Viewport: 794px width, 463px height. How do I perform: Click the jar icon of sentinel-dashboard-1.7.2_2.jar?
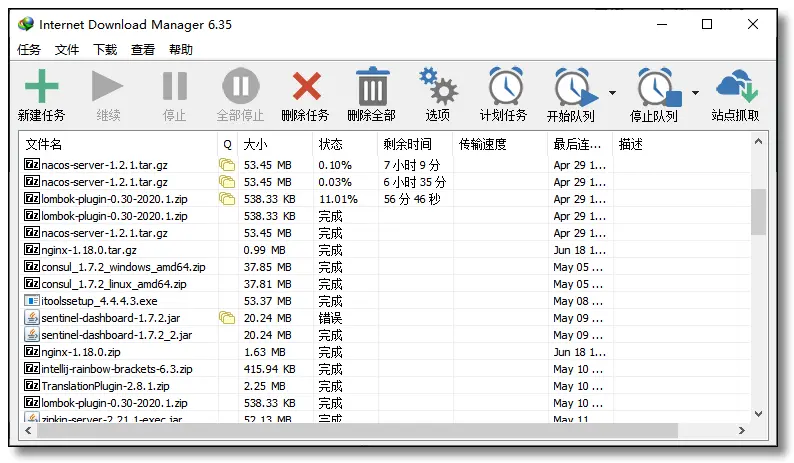(32, 334)
